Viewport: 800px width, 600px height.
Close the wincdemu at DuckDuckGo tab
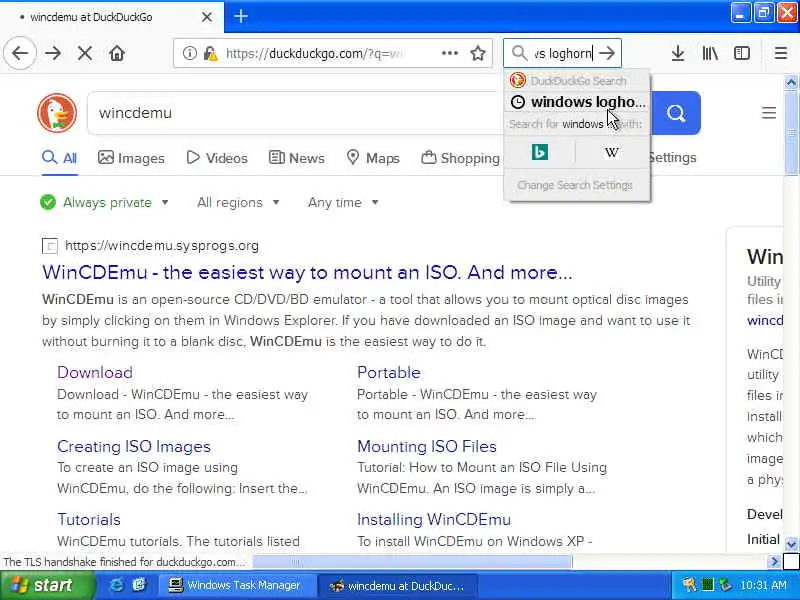pyautogui.click(x=207, y=17)
